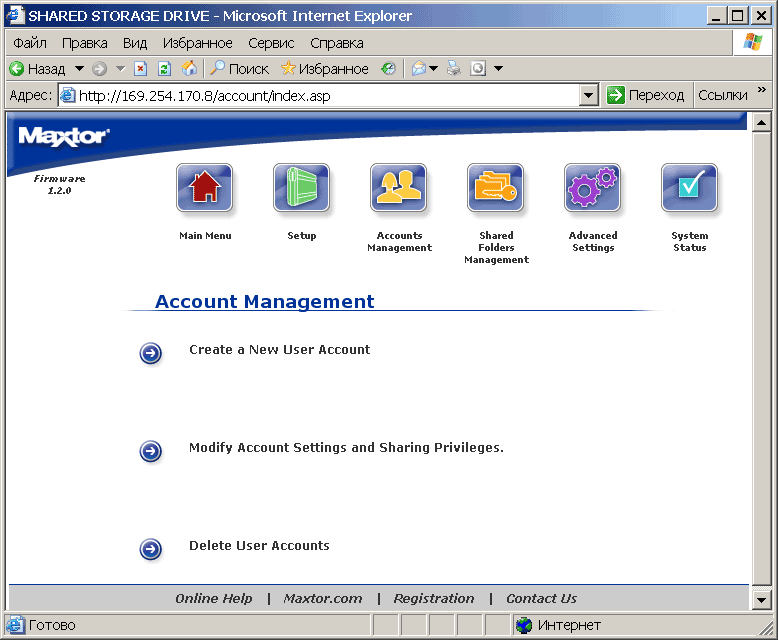Click the Forward navigation arrow icon
Viewport: 778px width, 640px height.
100,68
